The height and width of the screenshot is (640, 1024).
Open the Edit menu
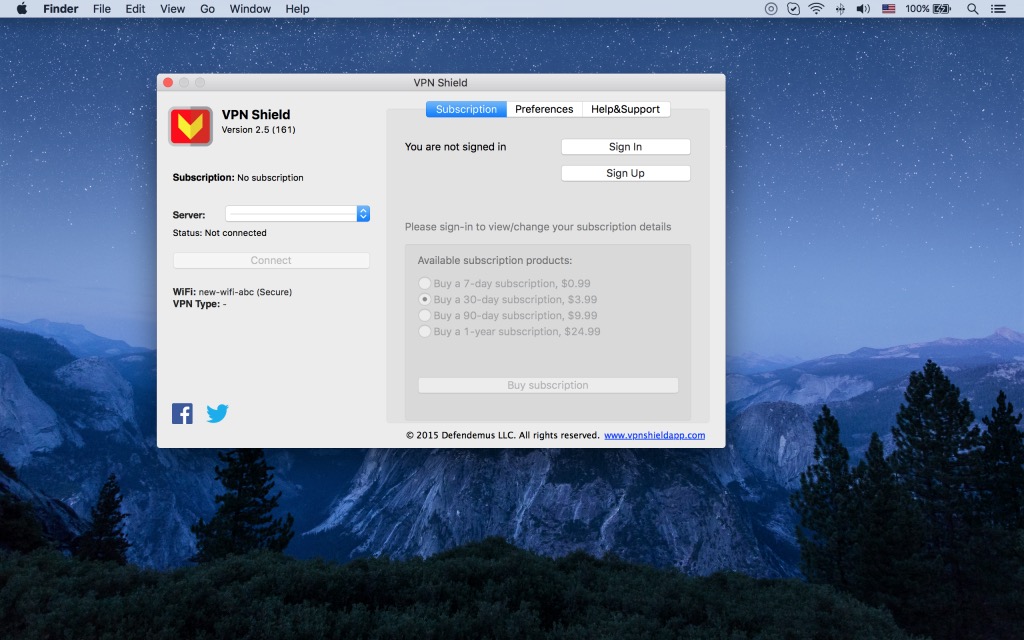tap(135, 8)
